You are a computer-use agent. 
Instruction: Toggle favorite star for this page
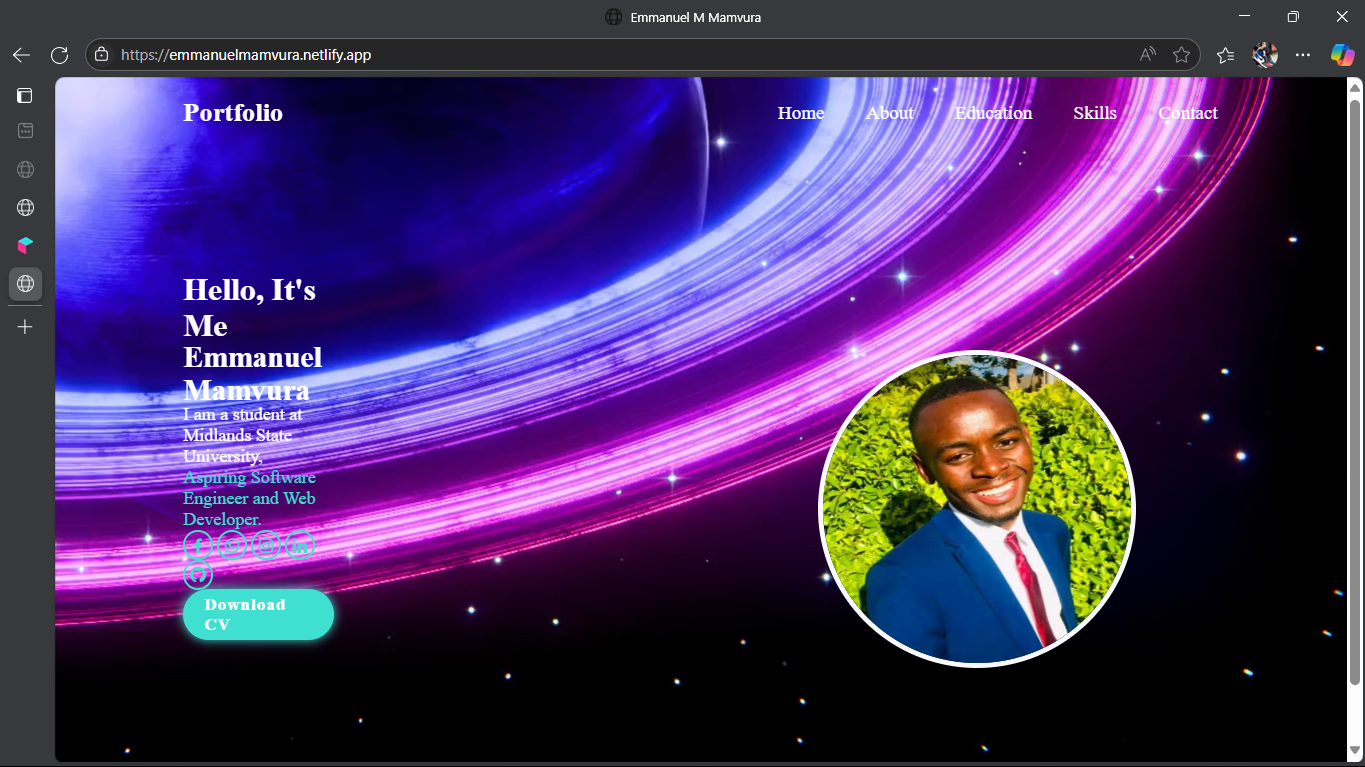tap(1181, 55)
